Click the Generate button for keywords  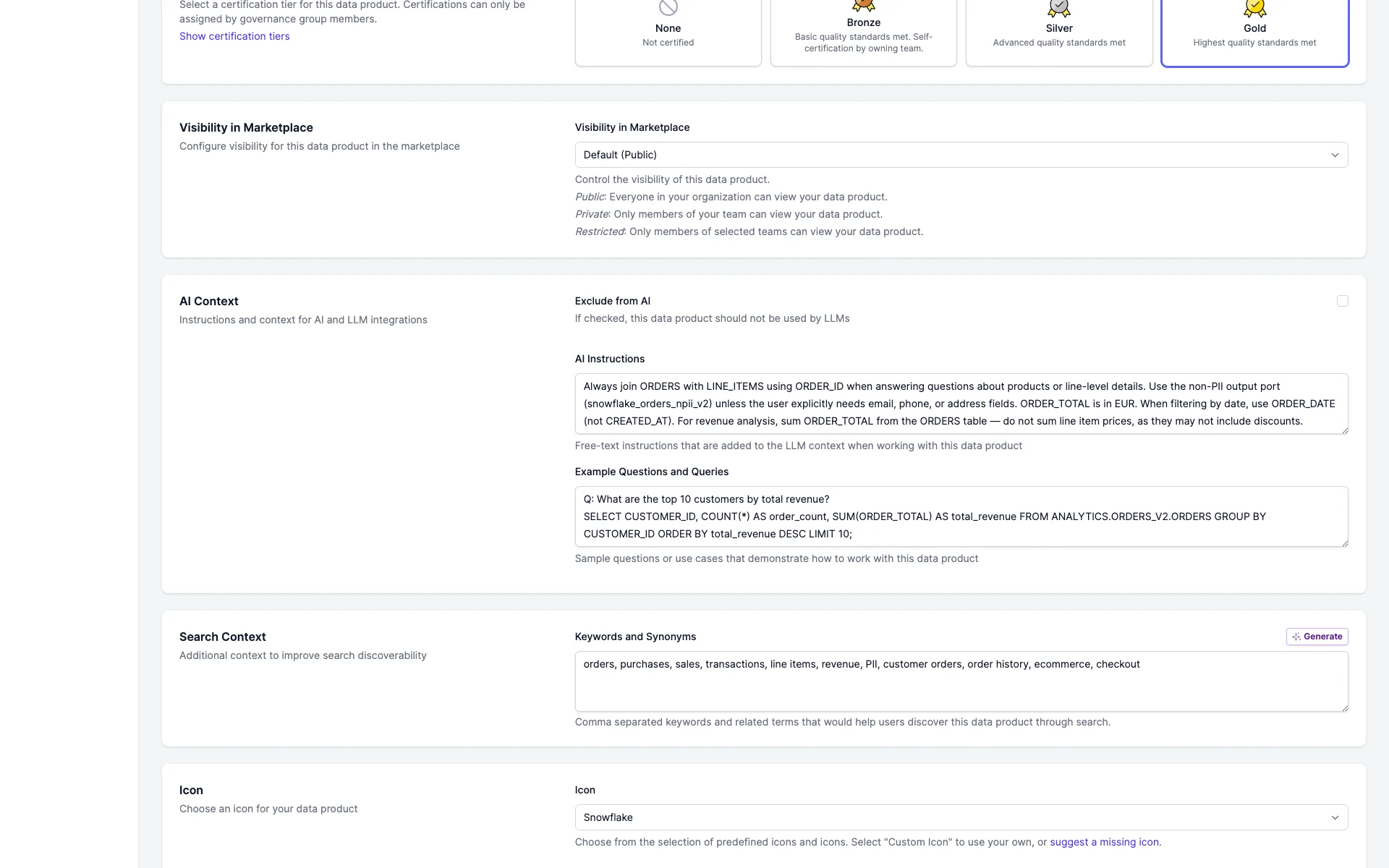click(1317, 637)
